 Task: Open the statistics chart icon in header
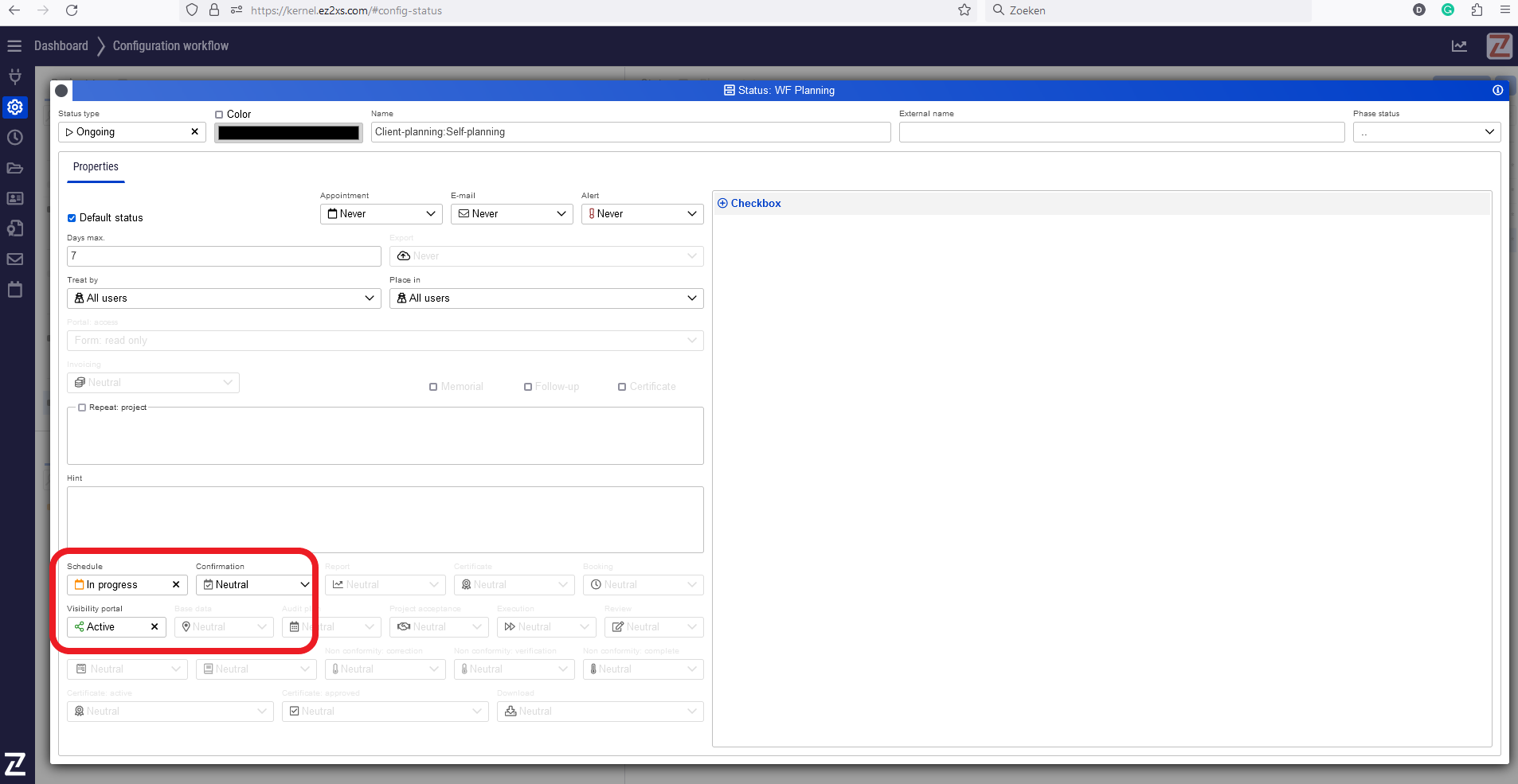click(x=1459, y=46)
